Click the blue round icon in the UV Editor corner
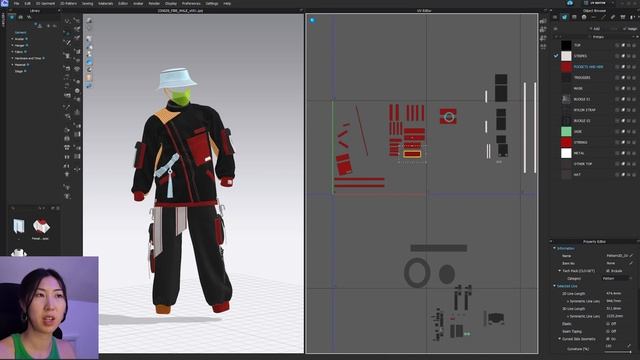 coord(312,20)
